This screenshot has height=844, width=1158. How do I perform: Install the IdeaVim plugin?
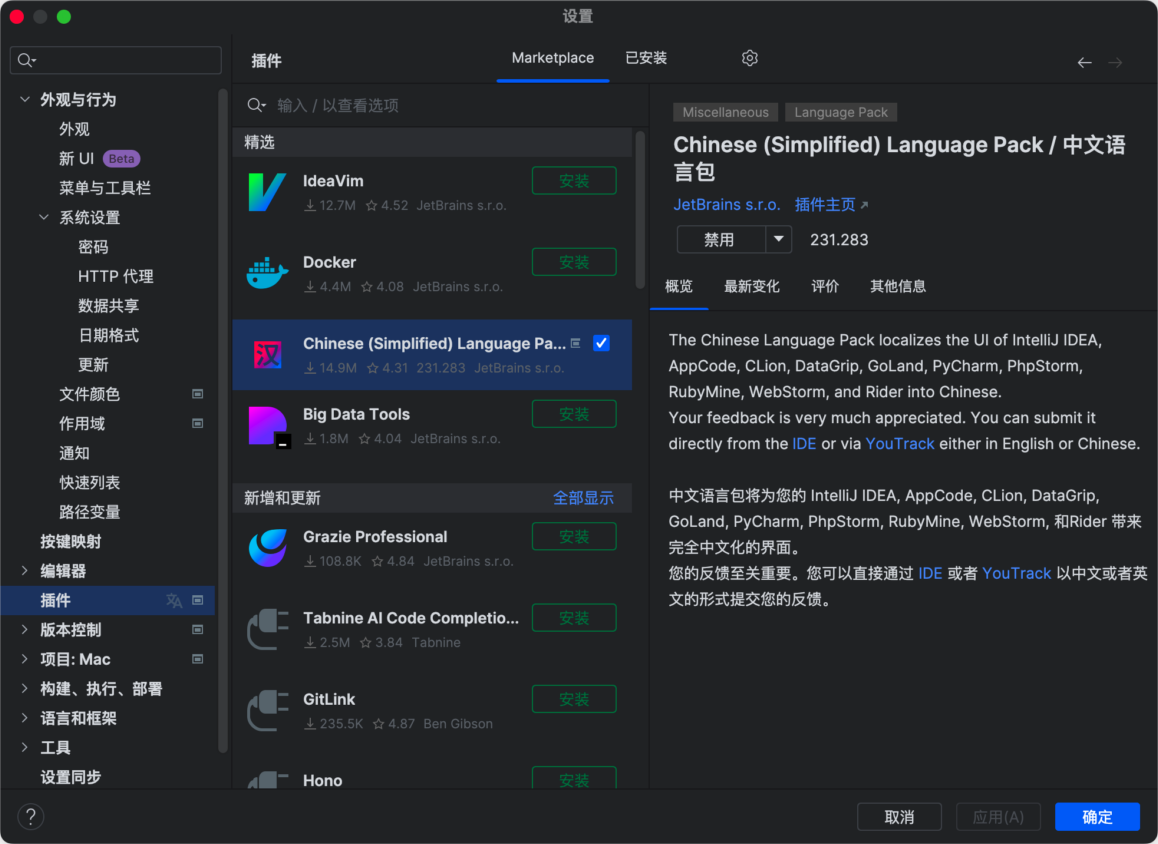coord(574,181)
